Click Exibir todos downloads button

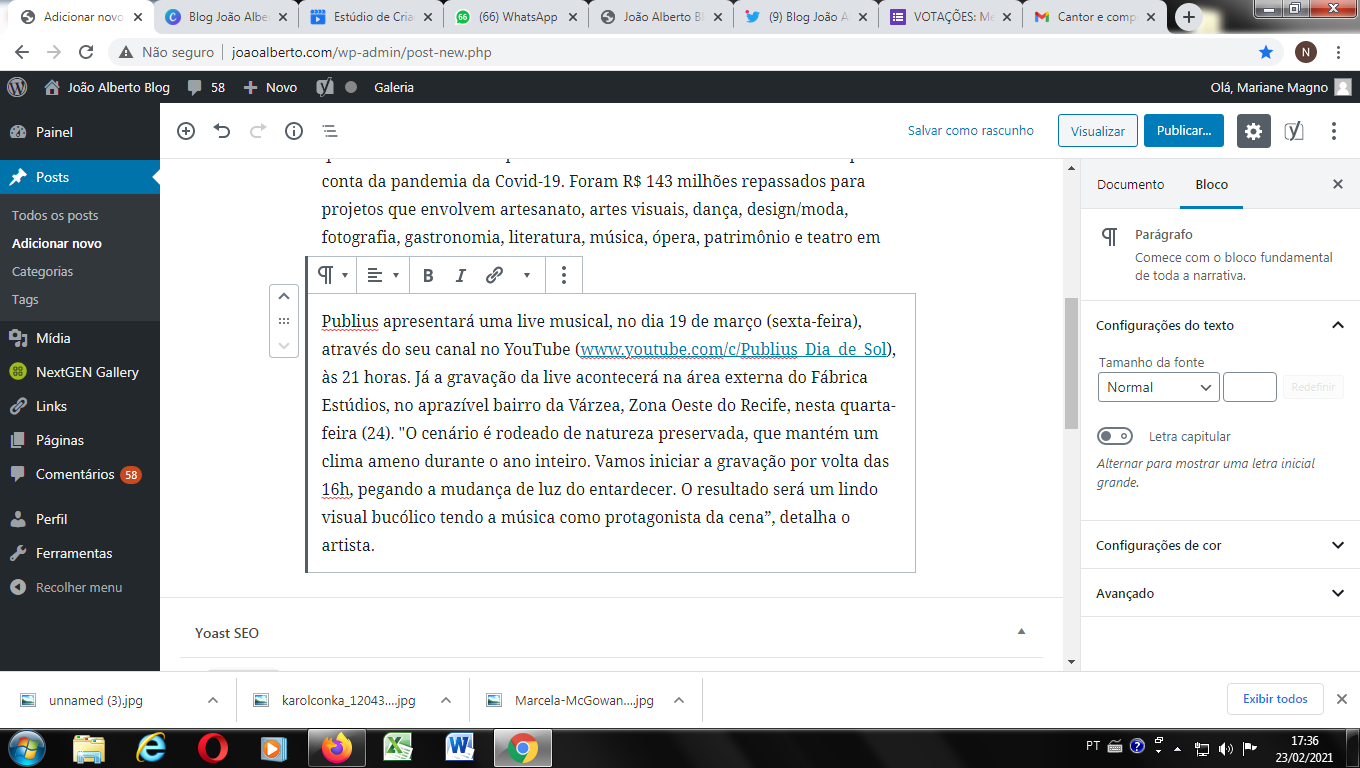click(x=1275, y=699)
